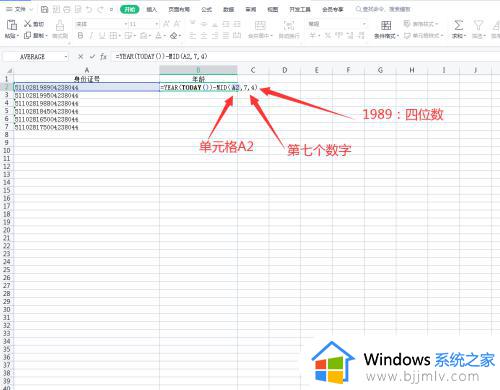This screenshot has width=500, height=390.
Task: Open the Cell Style dropdown
Action: (424, 35)
